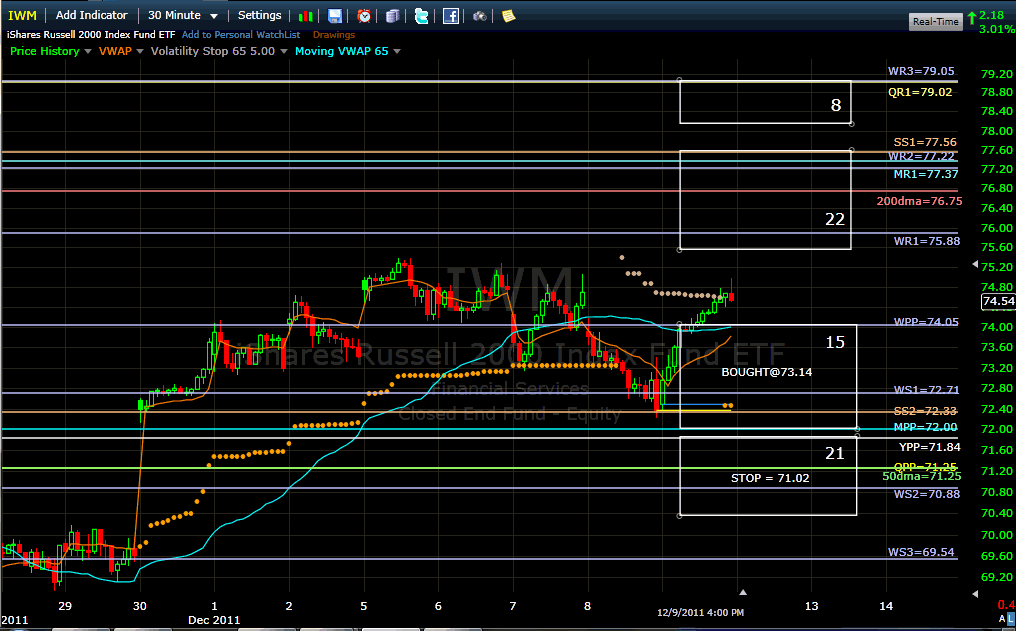Click the Add Indicator button
This screenshot has width=1016, height=631.
92,15
